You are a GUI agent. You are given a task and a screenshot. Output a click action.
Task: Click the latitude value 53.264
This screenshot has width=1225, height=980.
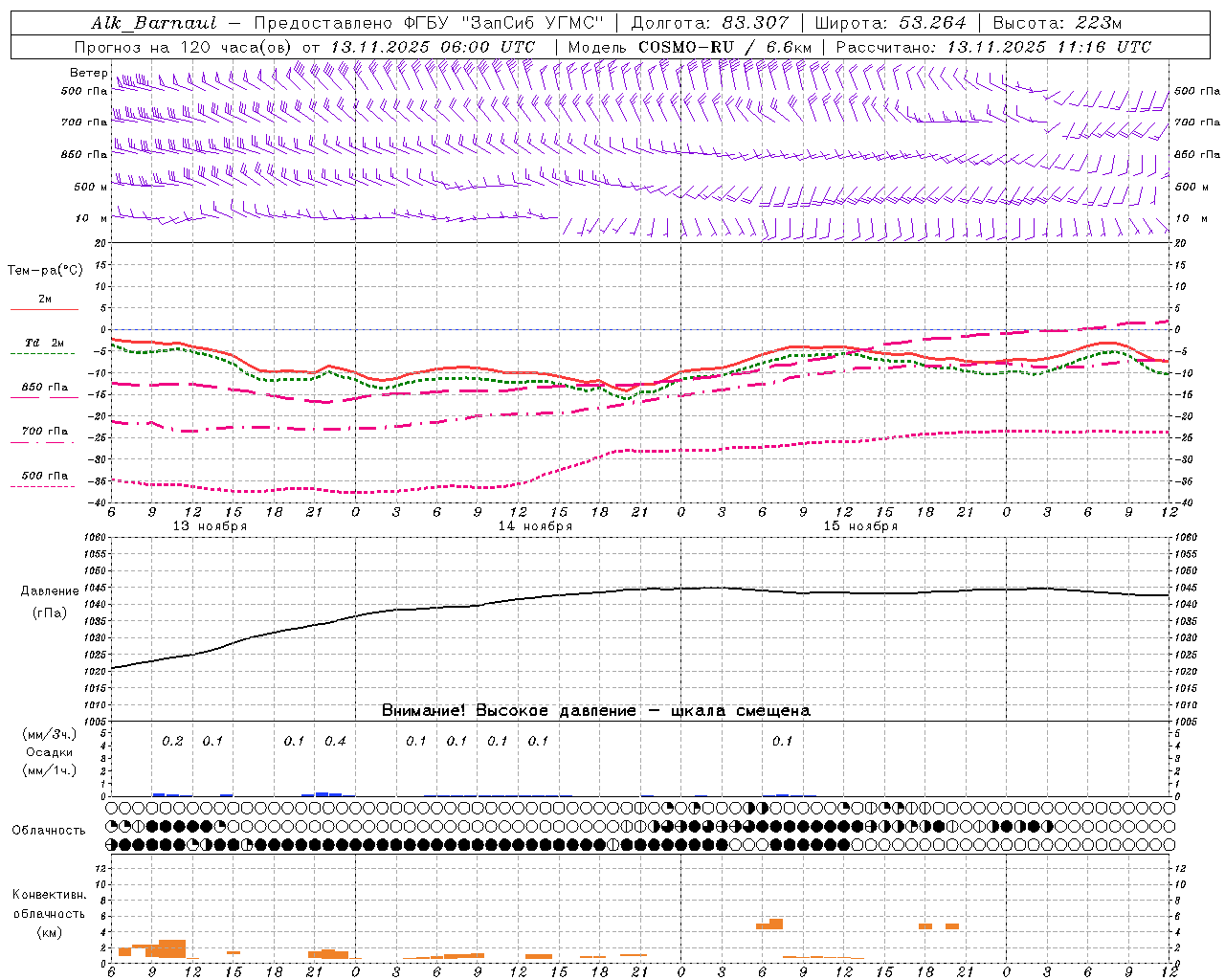[x=932, y=23]
